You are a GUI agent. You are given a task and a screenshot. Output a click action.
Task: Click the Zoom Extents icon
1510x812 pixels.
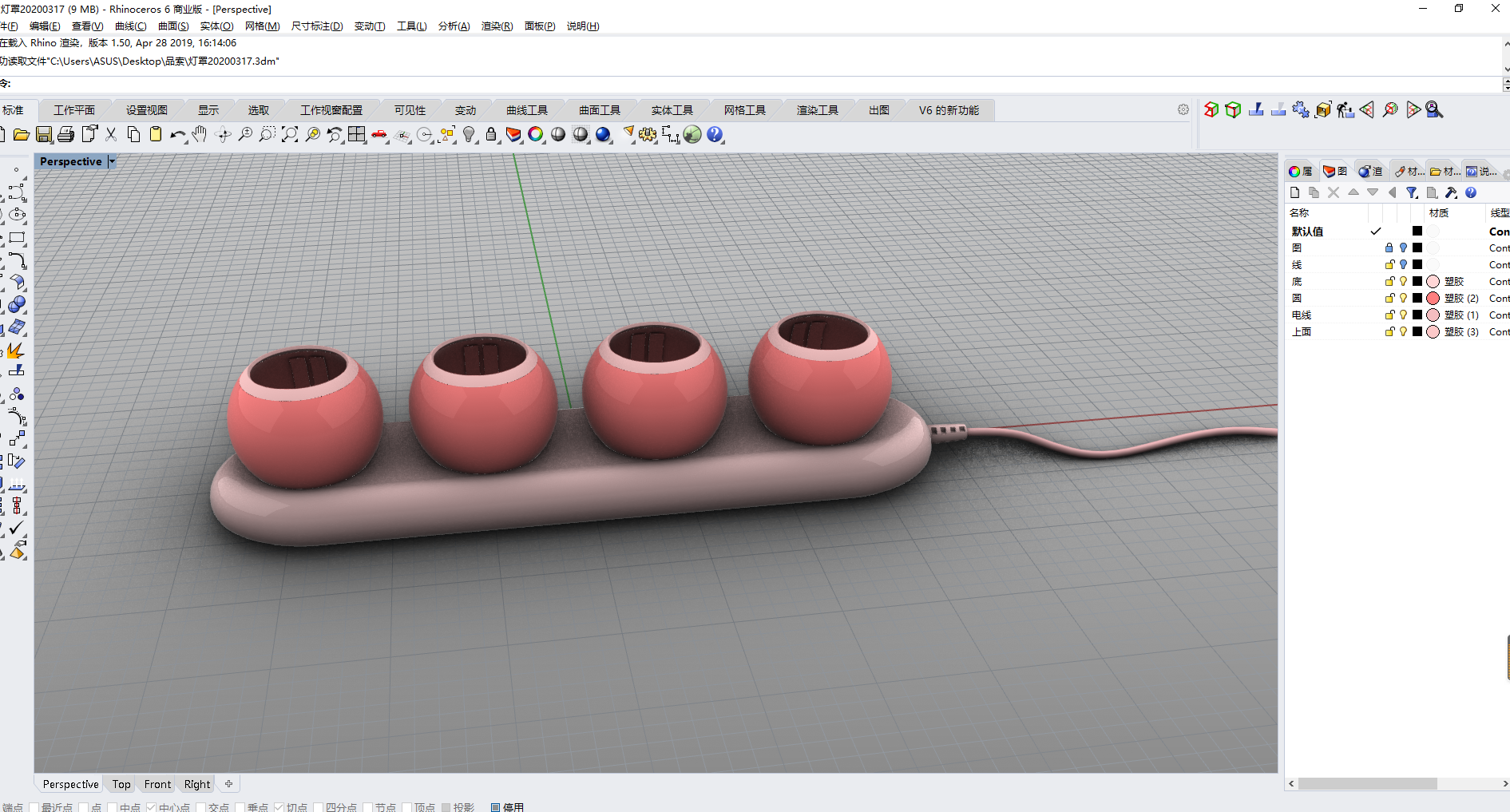(x=290, y=135)
